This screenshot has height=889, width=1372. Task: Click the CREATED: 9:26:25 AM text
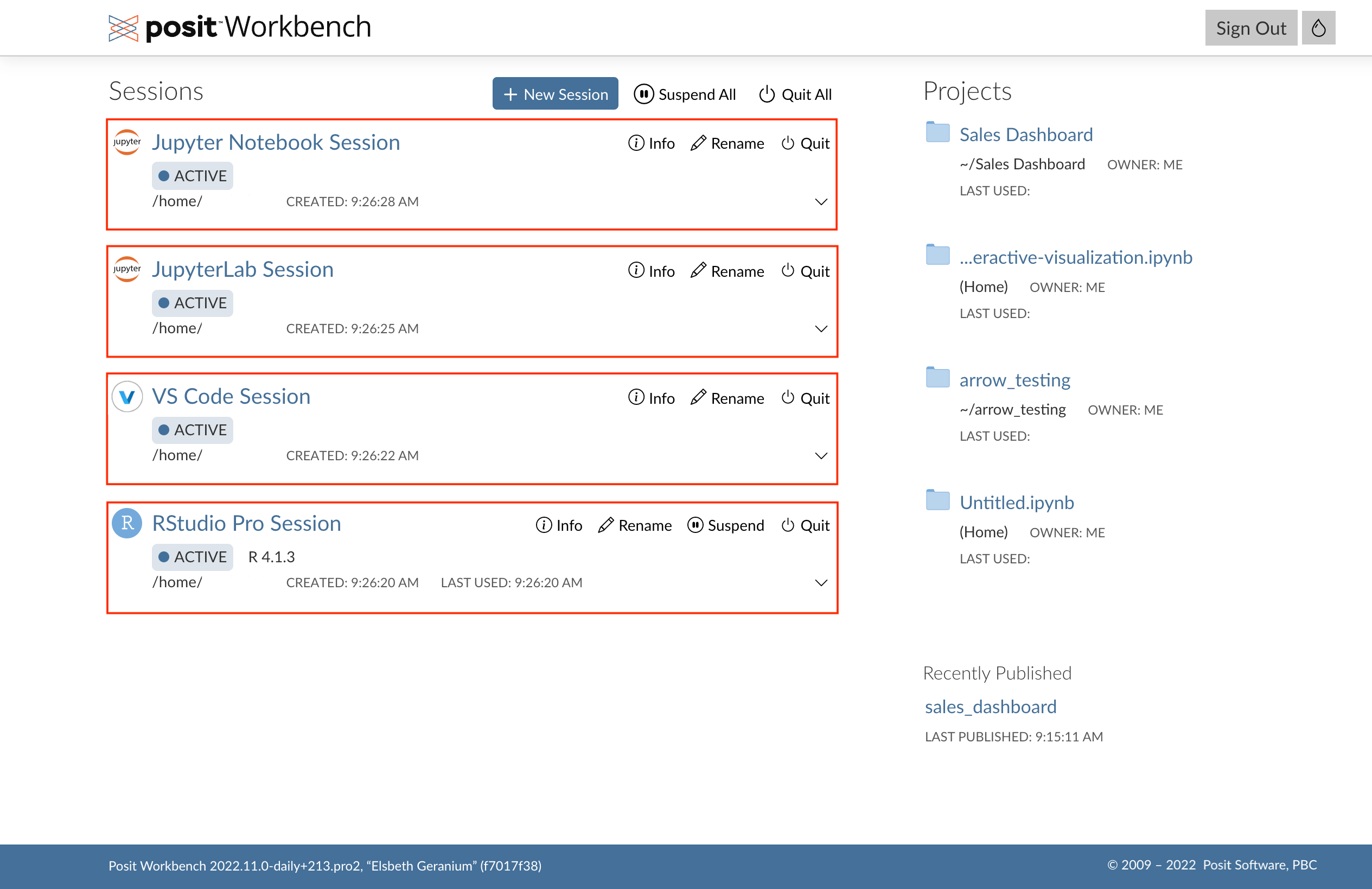pos(352,328)
